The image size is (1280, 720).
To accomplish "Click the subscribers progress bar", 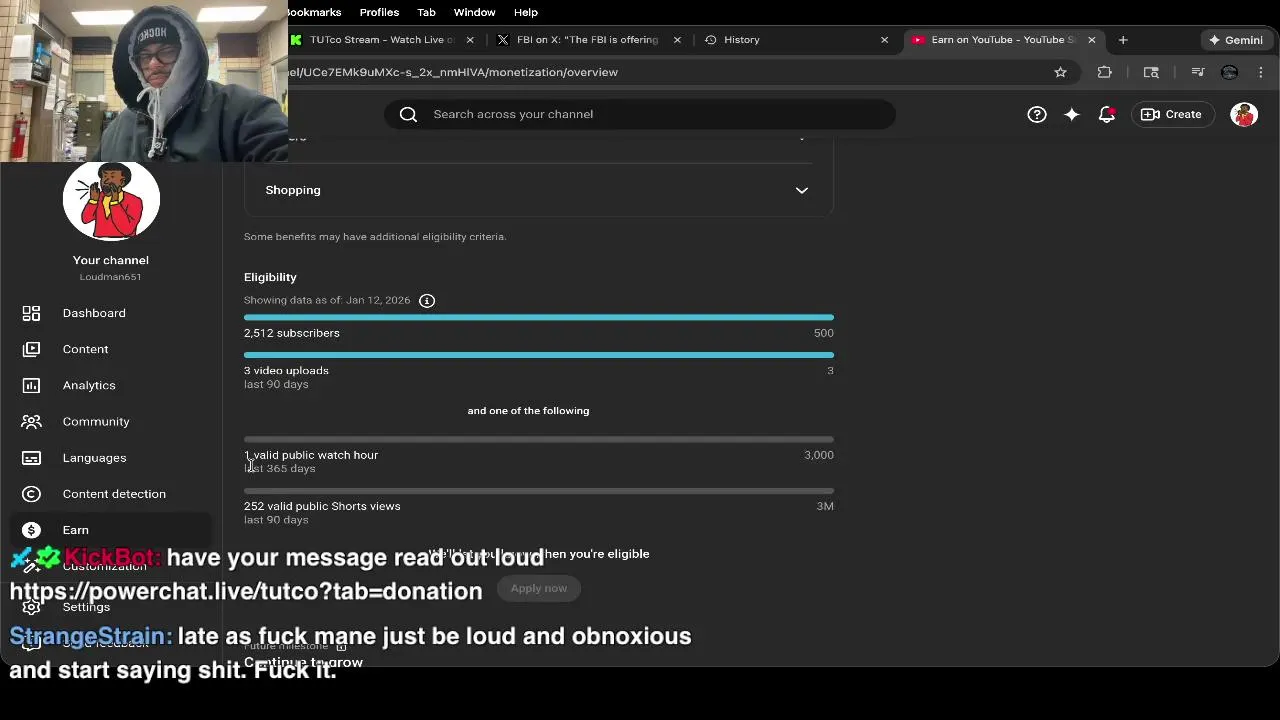I will 539,317.
